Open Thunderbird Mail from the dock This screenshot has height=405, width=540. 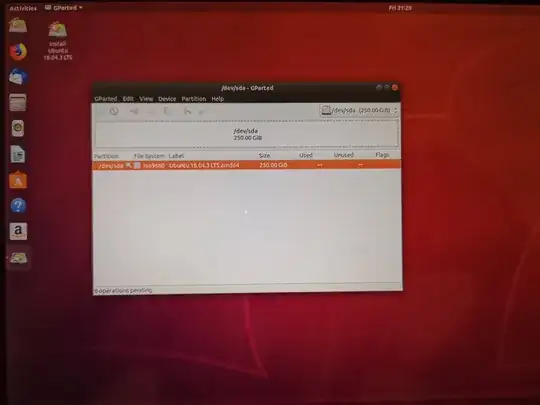coord(18,77)
